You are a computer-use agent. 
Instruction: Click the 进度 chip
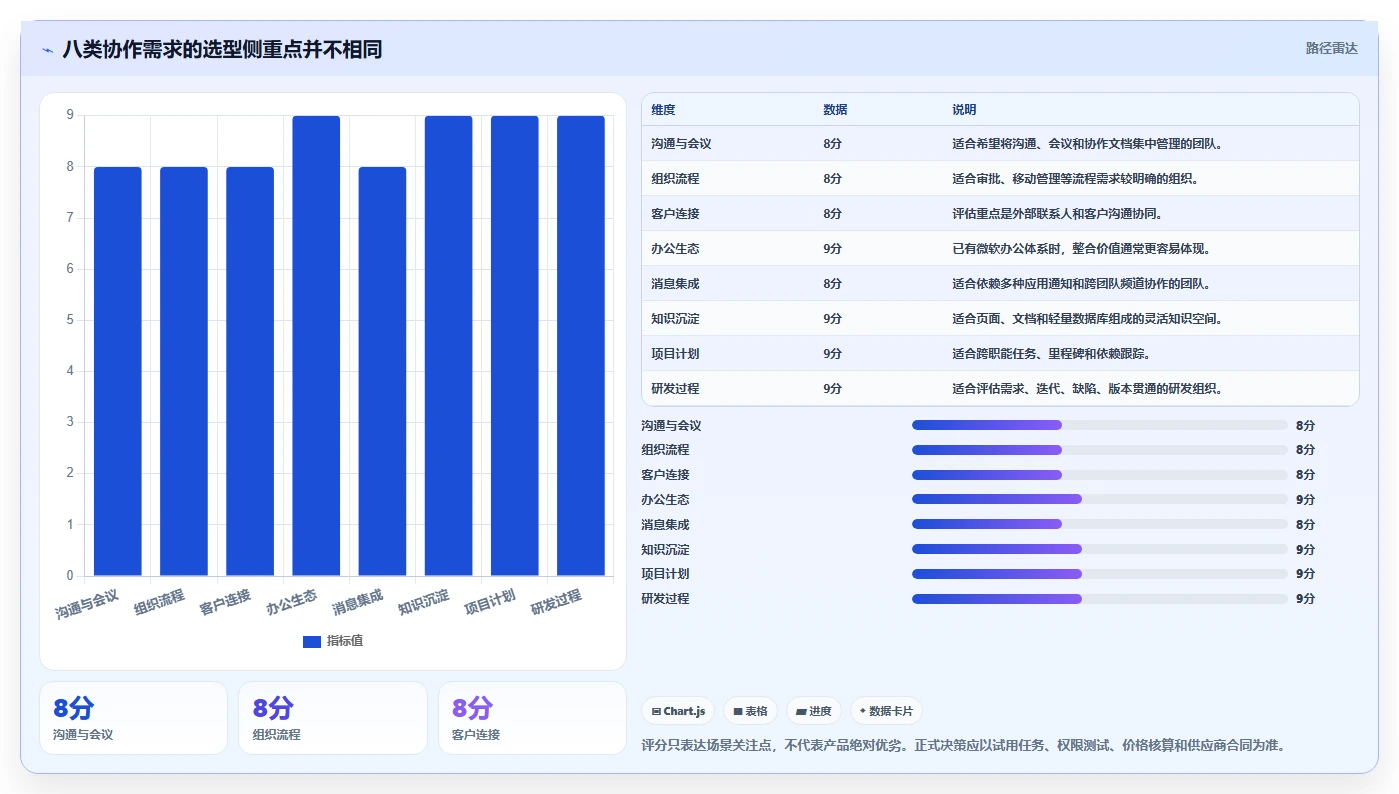coord(814,711)
